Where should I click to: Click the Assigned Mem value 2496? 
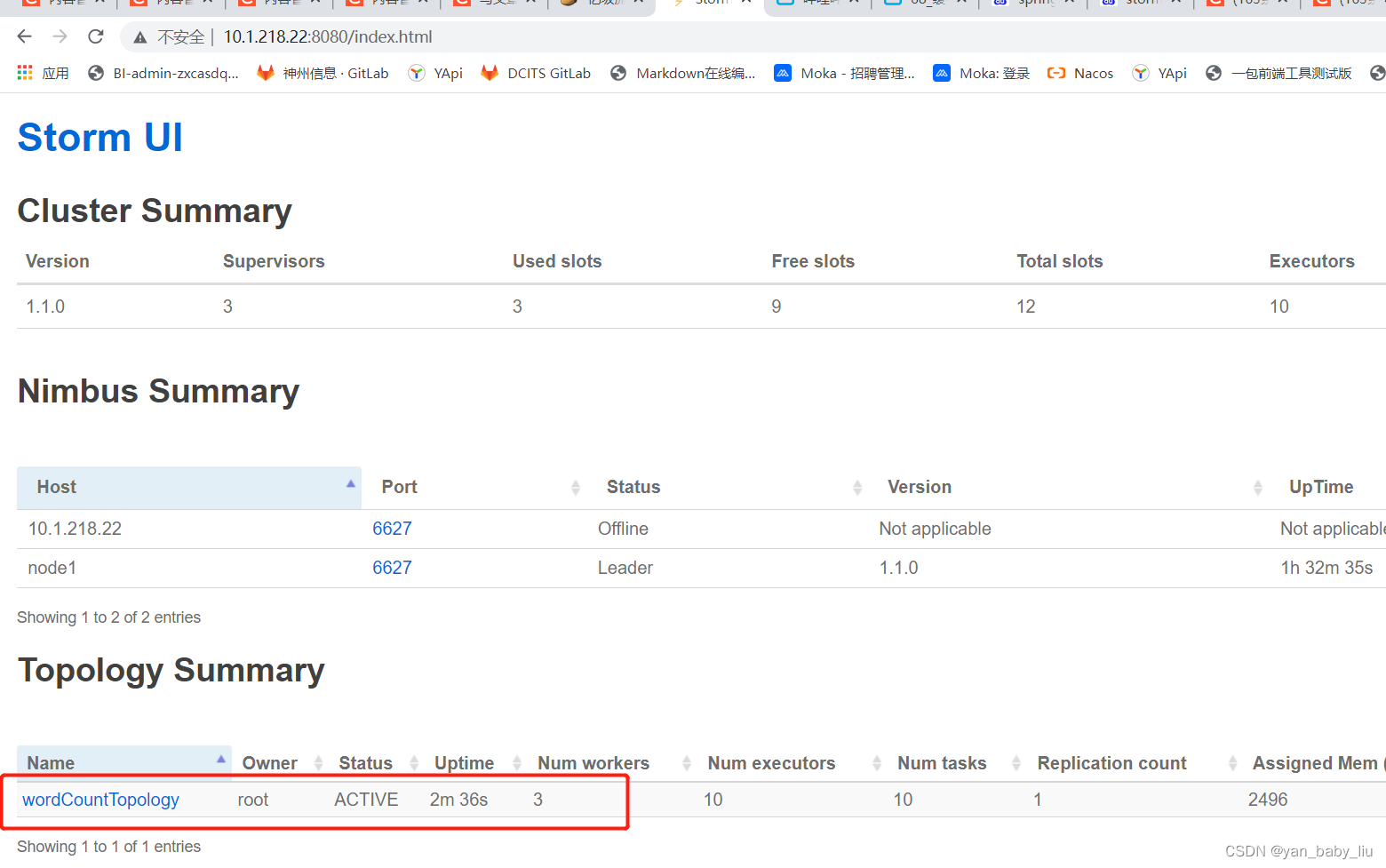1268,800
